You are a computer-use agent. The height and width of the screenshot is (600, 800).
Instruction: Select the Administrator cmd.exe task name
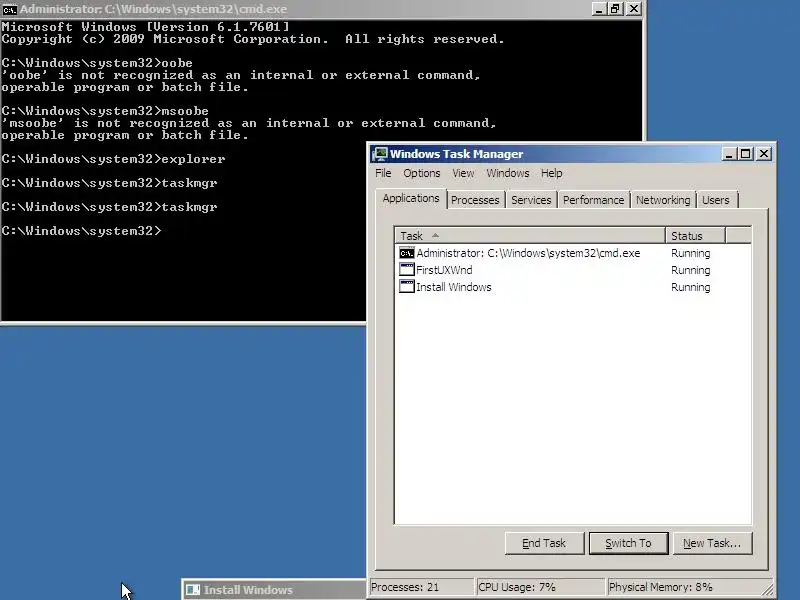[x=528, y=253]
